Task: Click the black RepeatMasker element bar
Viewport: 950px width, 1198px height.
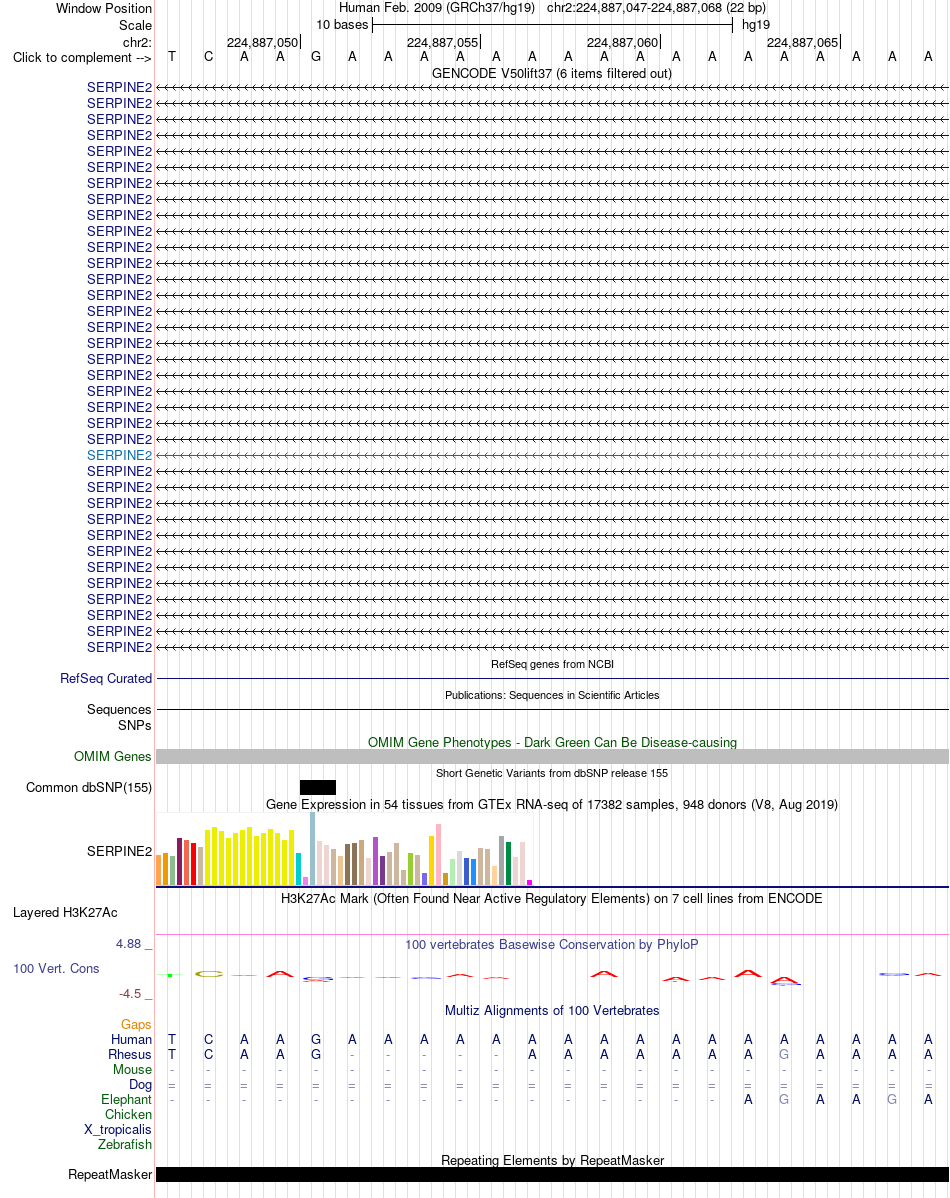Action: (553, 1174)
